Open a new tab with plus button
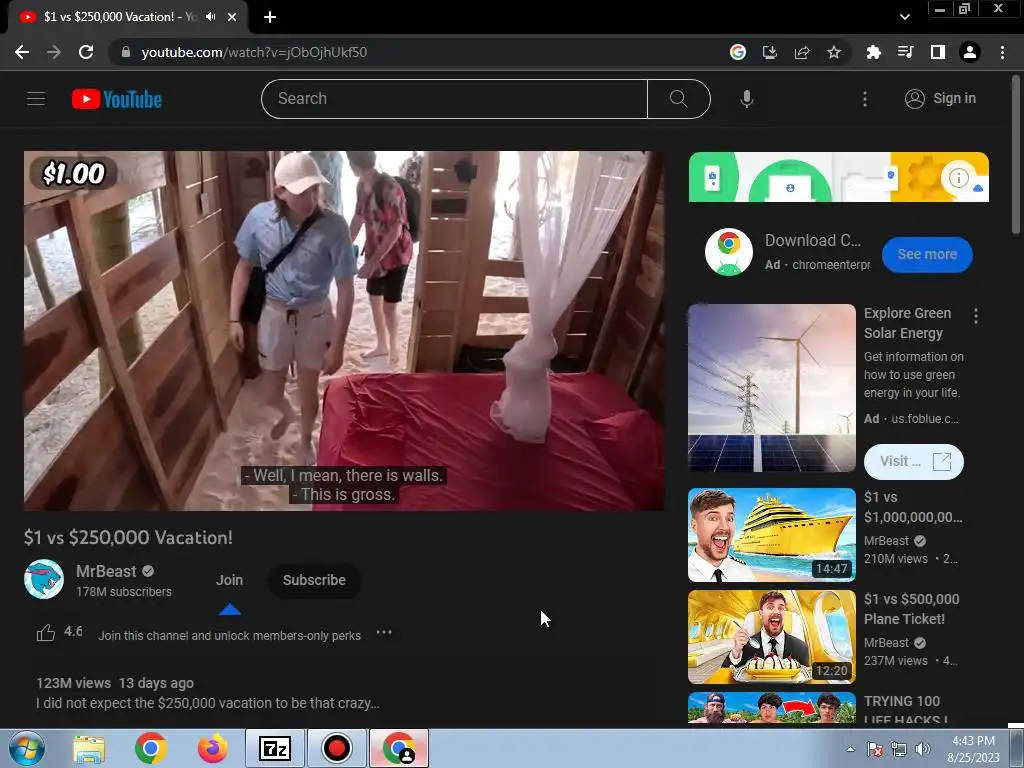Screen dimensions: 1024x768 tap(270, 17)
